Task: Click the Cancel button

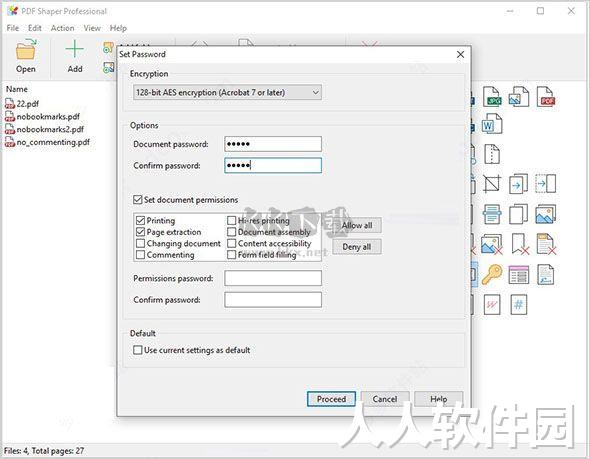Action: pyautogui.click(x=385, y=399)
